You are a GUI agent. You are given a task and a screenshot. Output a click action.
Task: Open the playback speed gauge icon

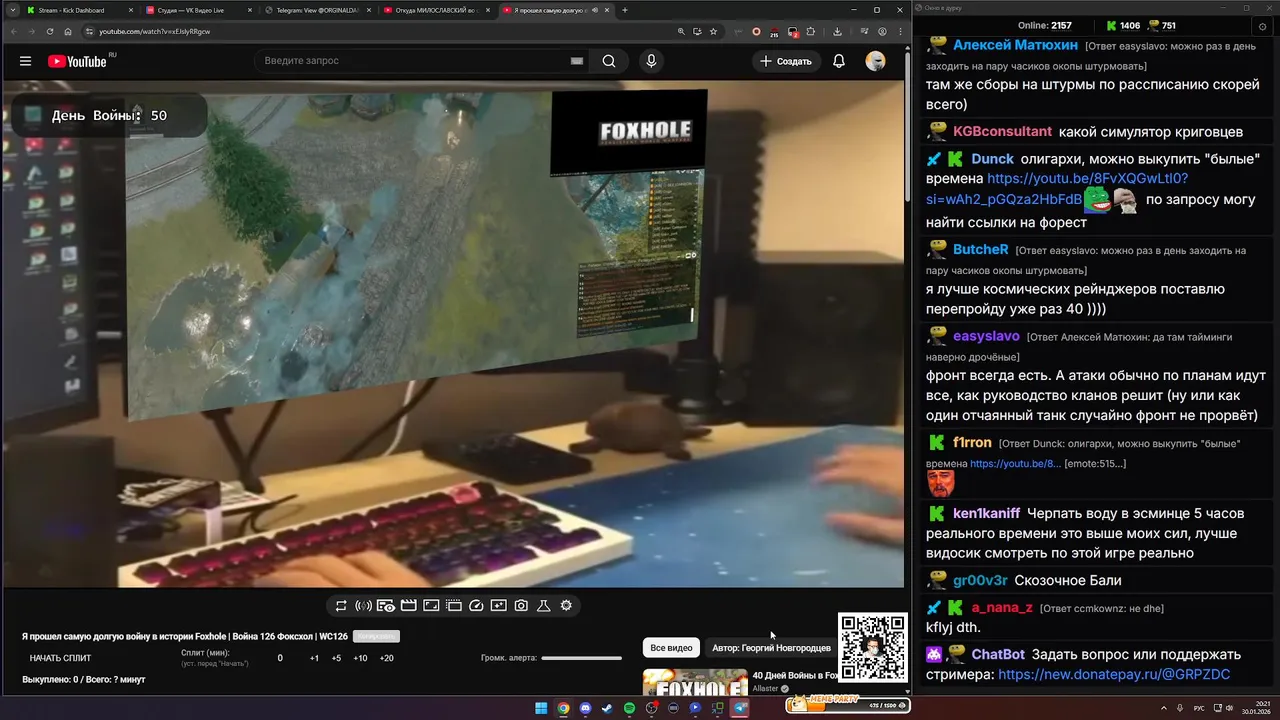(x=476, y=605)
